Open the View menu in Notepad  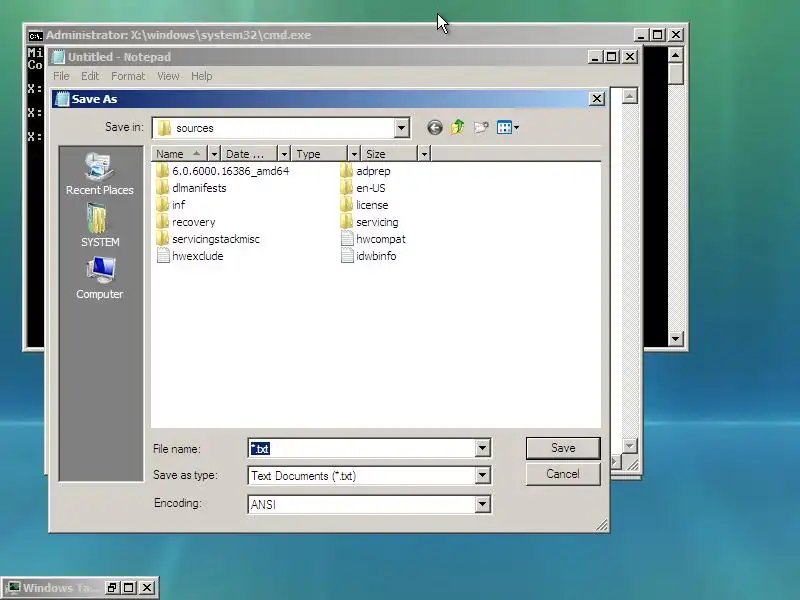pos(168,76)
